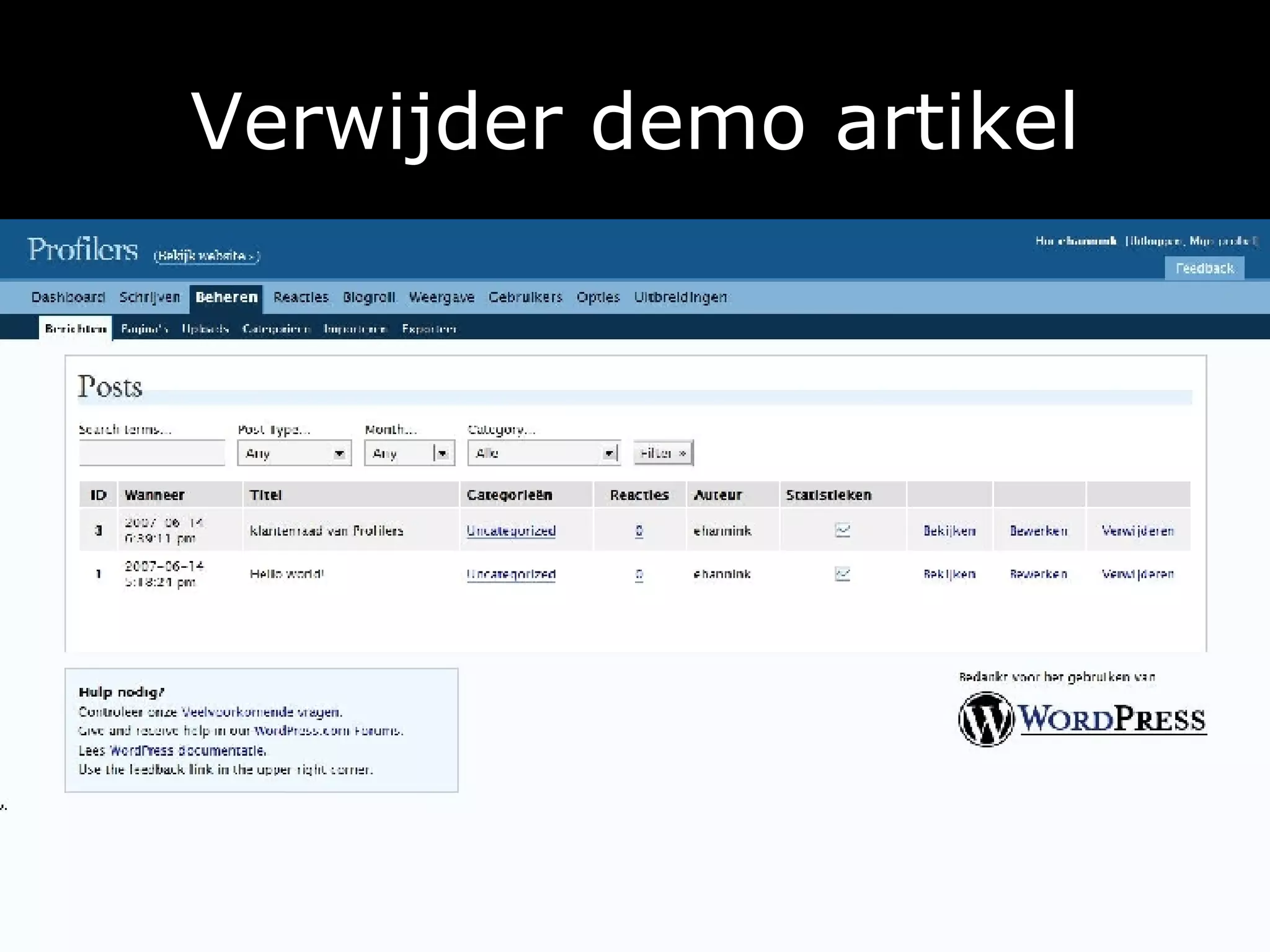Open the Weergave menu
This screenshot has width=1270, height=952.
(442, 297)
